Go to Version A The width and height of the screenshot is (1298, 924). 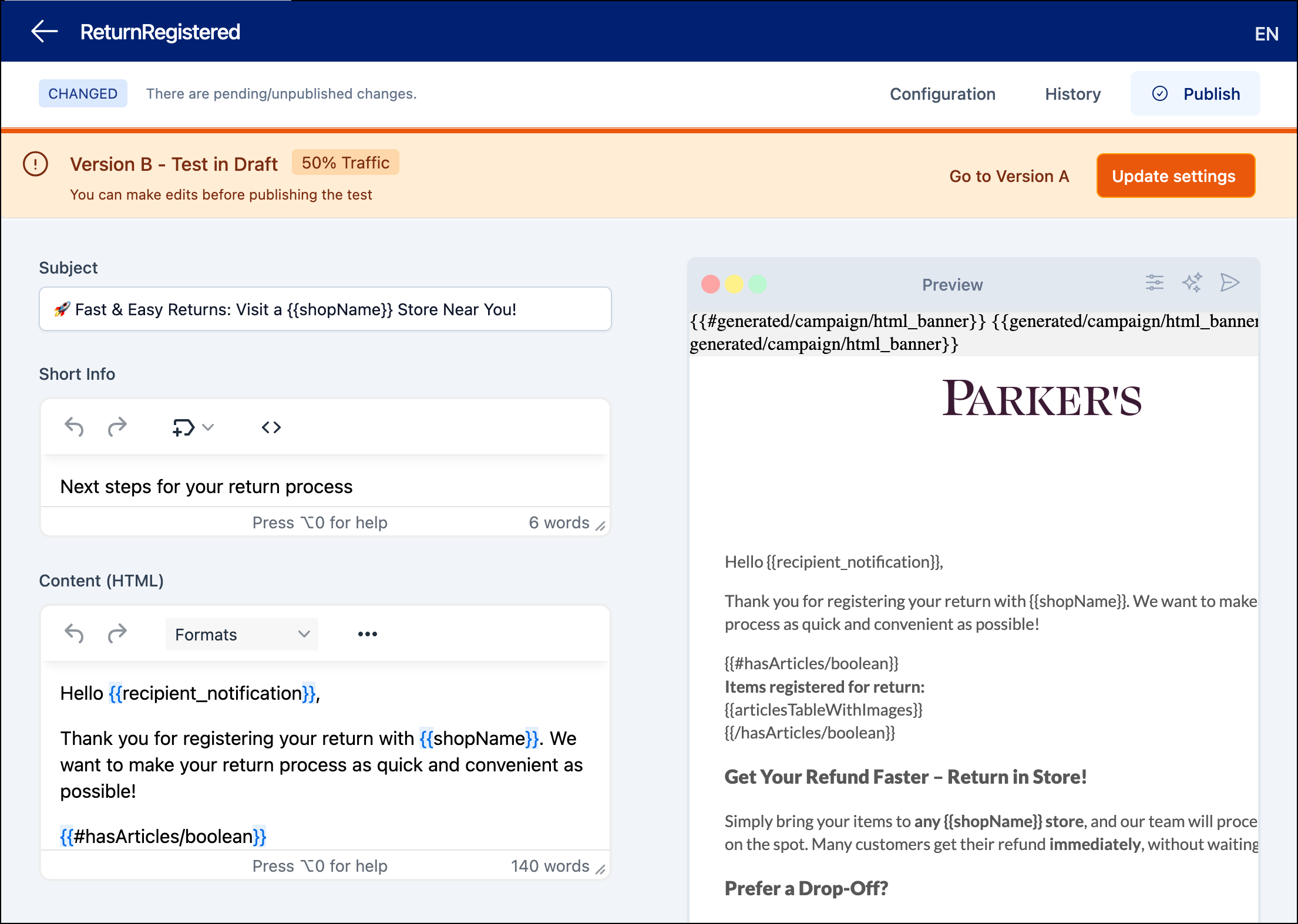[1009, 176]
